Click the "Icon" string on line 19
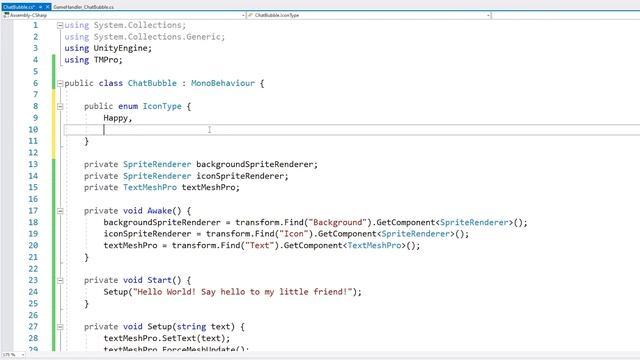This screenshot has width=640, height=360. 294,234
